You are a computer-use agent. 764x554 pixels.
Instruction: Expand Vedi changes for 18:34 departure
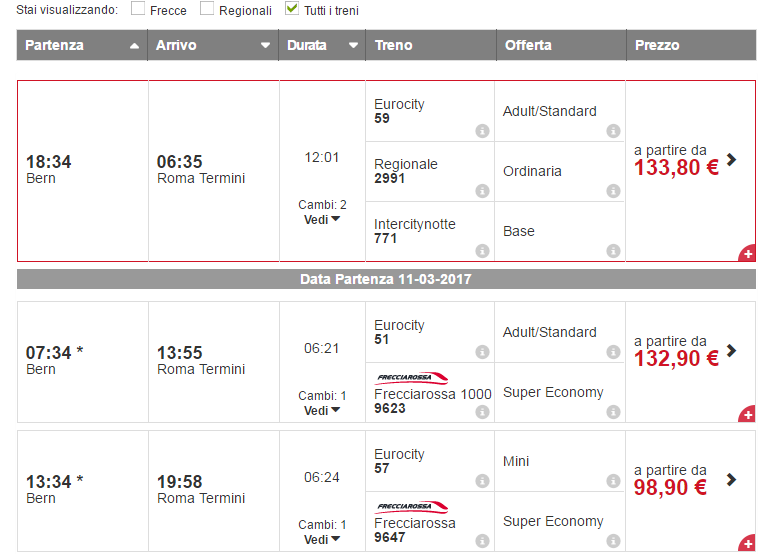click(322, 219)
